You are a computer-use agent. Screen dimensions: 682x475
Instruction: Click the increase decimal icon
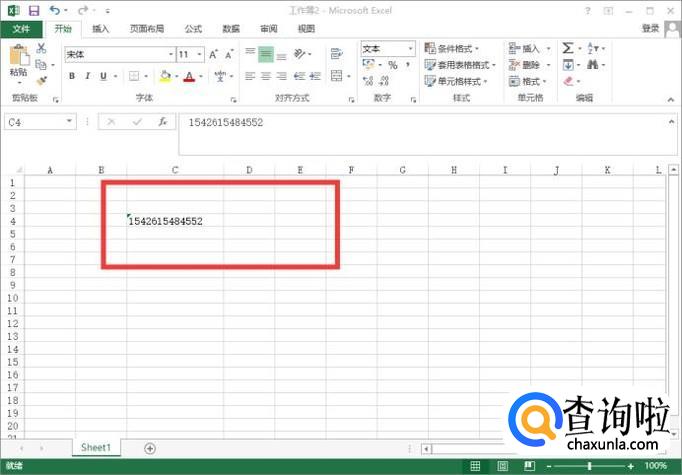click(368, 81)
